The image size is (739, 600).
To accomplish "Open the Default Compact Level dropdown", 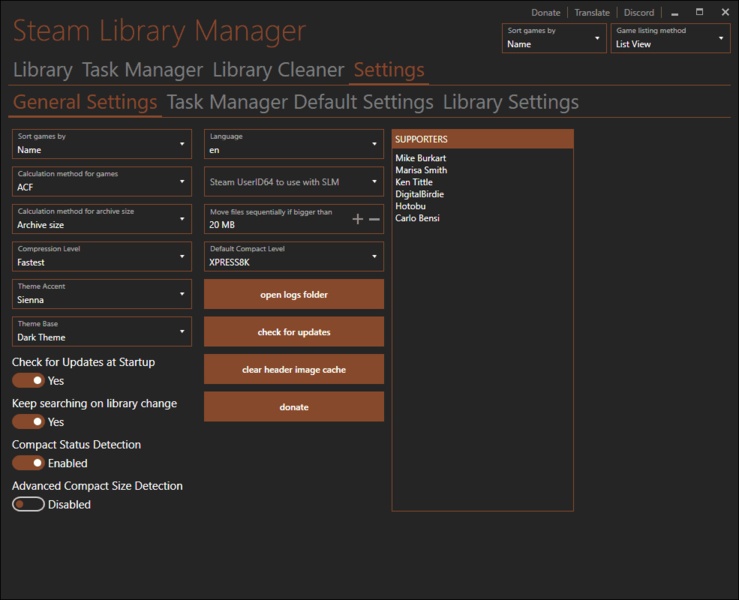I will 293,256.
